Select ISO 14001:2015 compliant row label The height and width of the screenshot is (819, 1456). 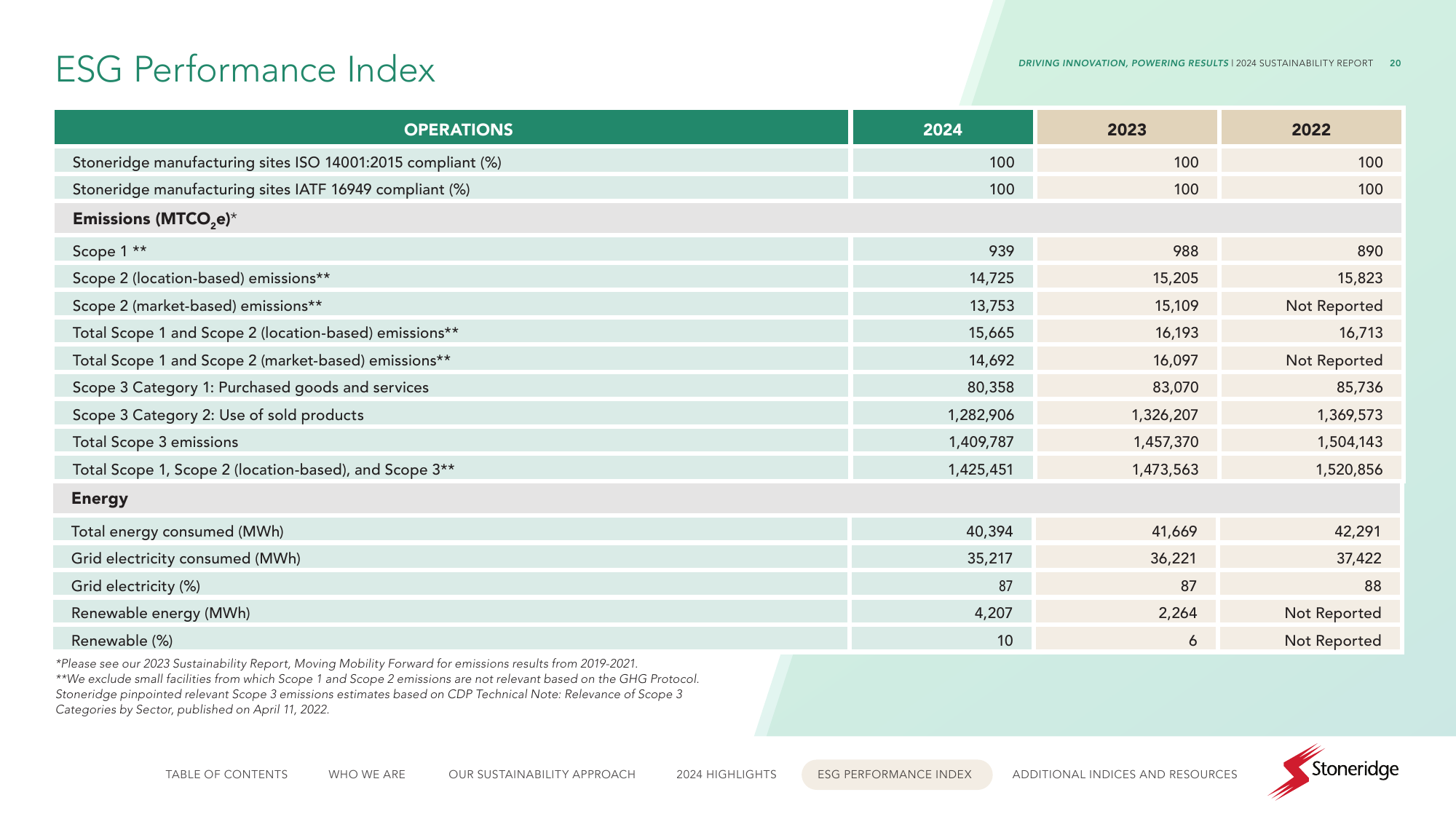287,162
